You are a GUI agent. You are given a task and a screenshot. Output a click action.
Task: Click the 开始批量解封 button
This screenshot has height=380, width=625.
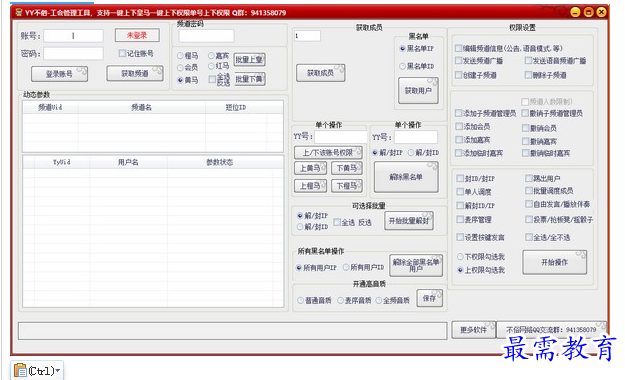[409, 221]
